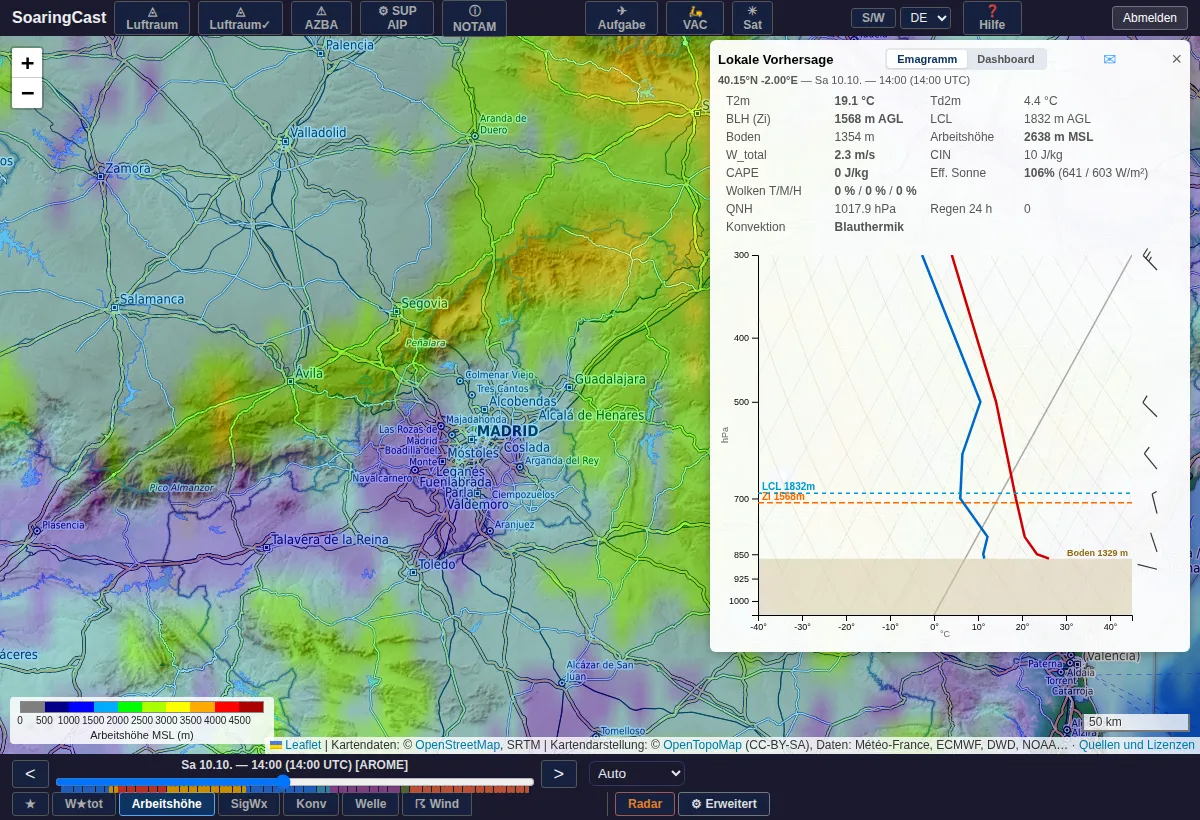Viewport: 1200px width, 820px height.
Task: Open the Aufgabe task planner
Action: click(x=621, y=18)
